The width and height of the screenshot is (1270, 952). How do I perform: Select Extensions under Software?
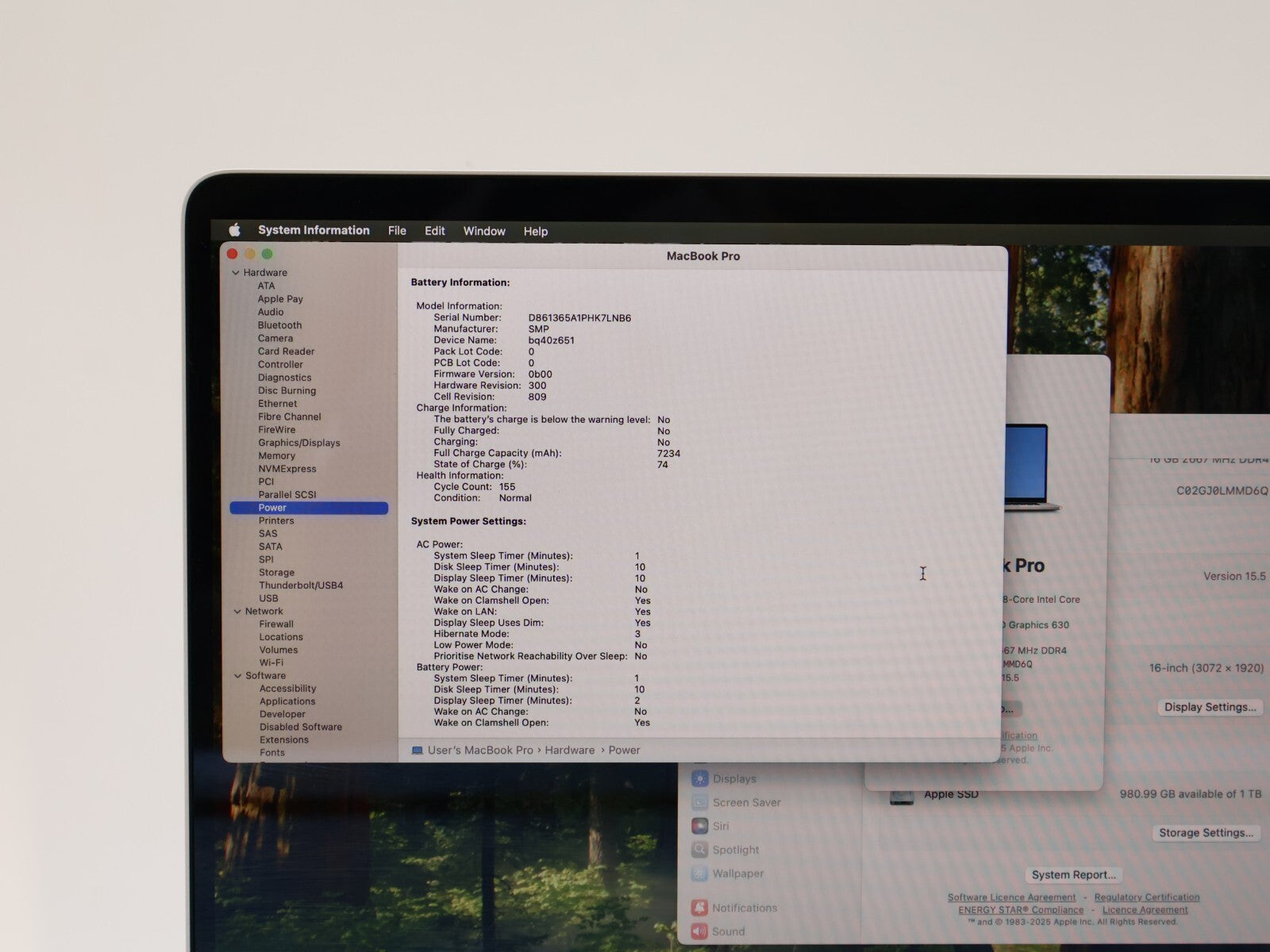283,739
